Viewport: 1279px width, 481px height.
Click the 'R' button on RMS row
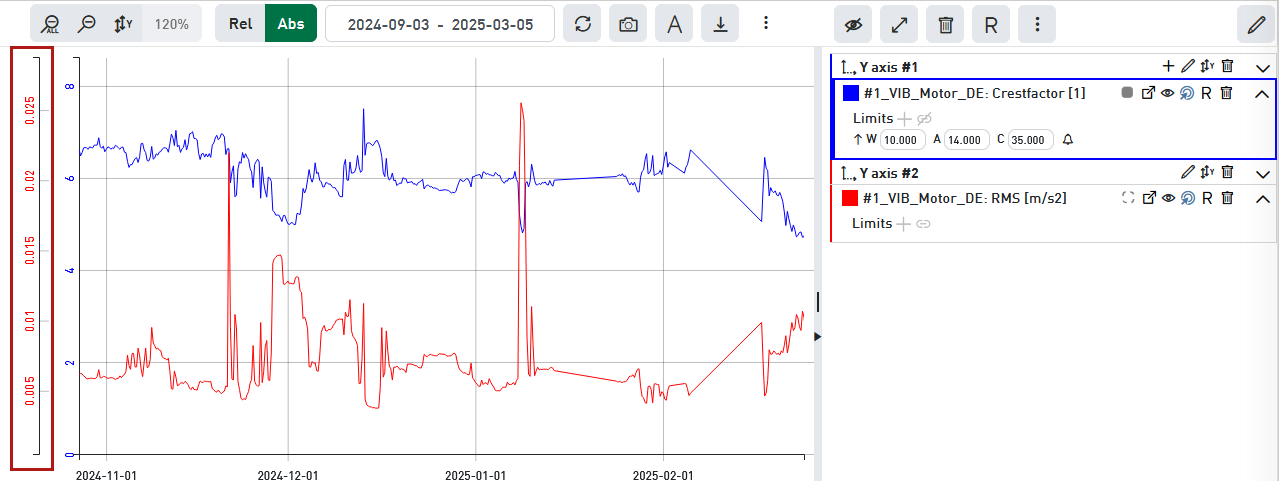[x=1207, y=198]
